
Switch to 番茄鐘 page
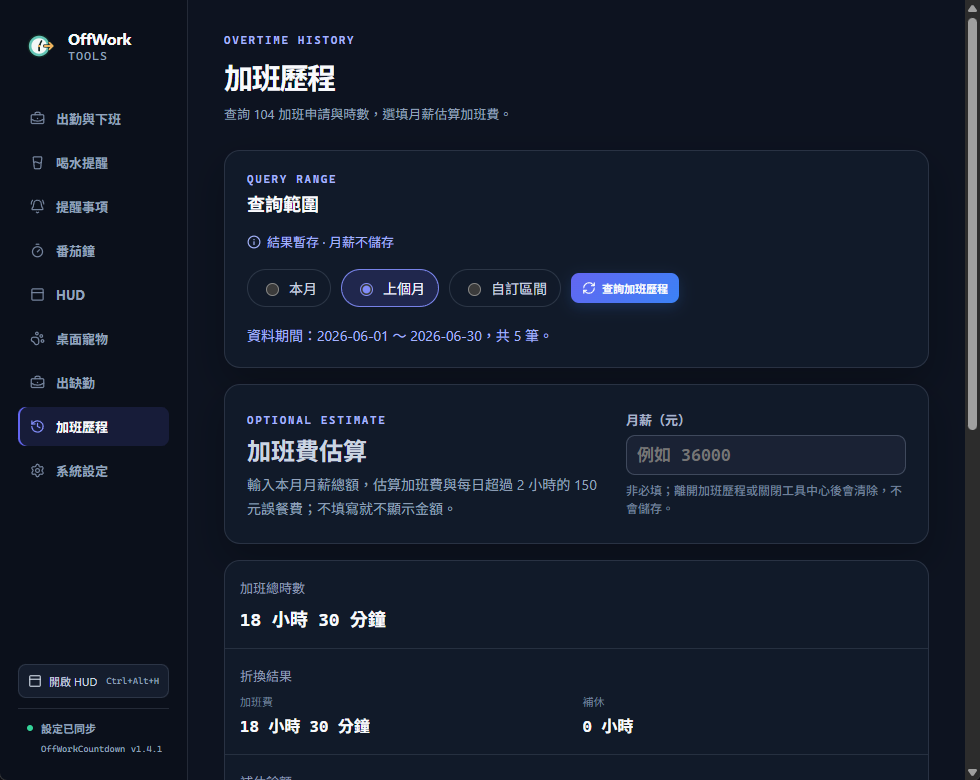point(94,251)
